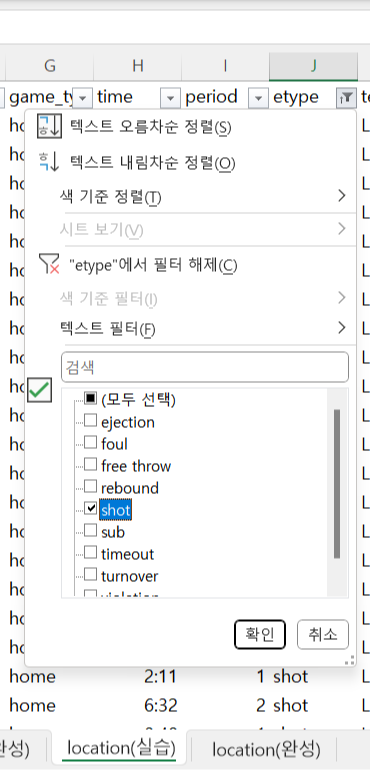Check the free throw filter option
This screenshot has height=770, width=370.
pos(90,465)
